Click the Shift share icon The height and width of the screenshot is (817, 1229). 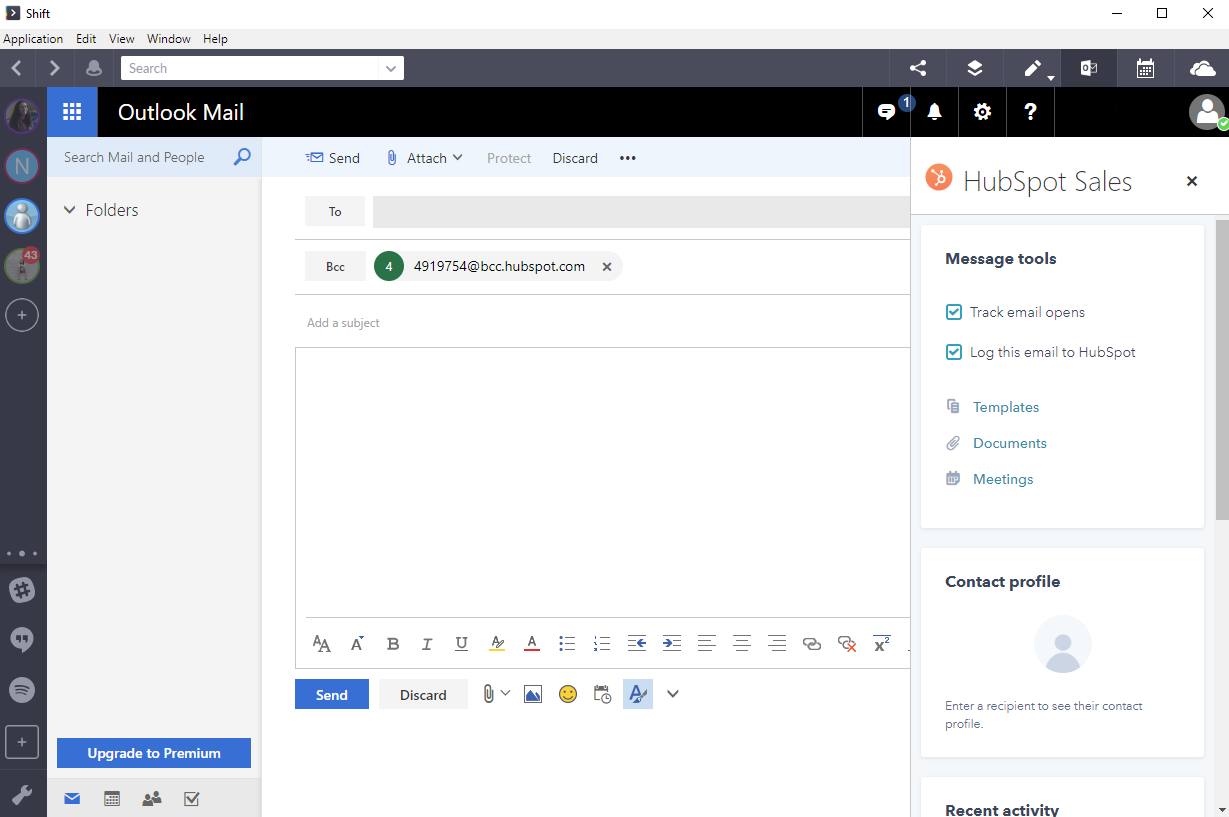click(x=918, y=68)
